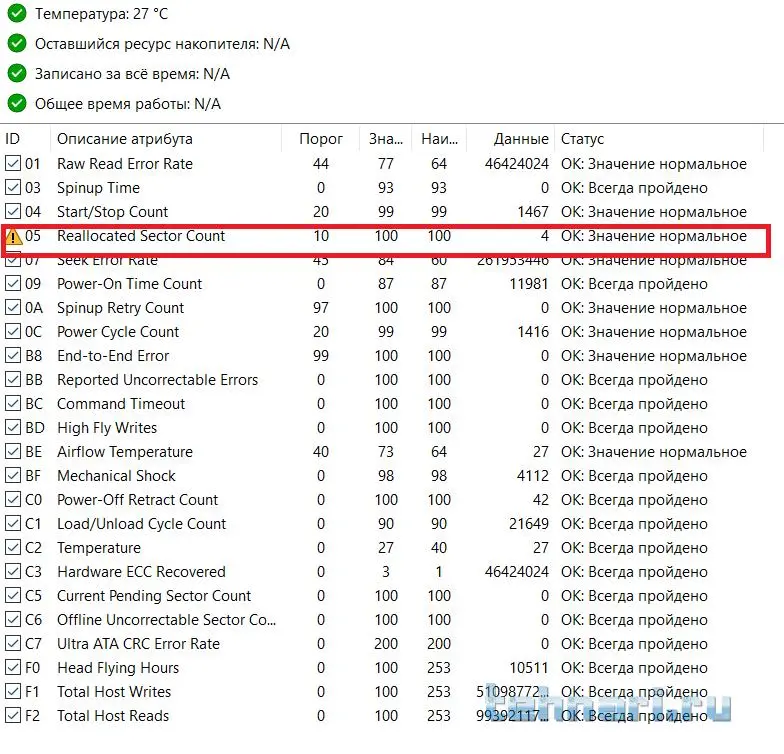Image resolution: width=784 pixels, height=754 pixels.
Task: Toggle checkbox for B8 End-to-End Error
Action: coord(12,356)
